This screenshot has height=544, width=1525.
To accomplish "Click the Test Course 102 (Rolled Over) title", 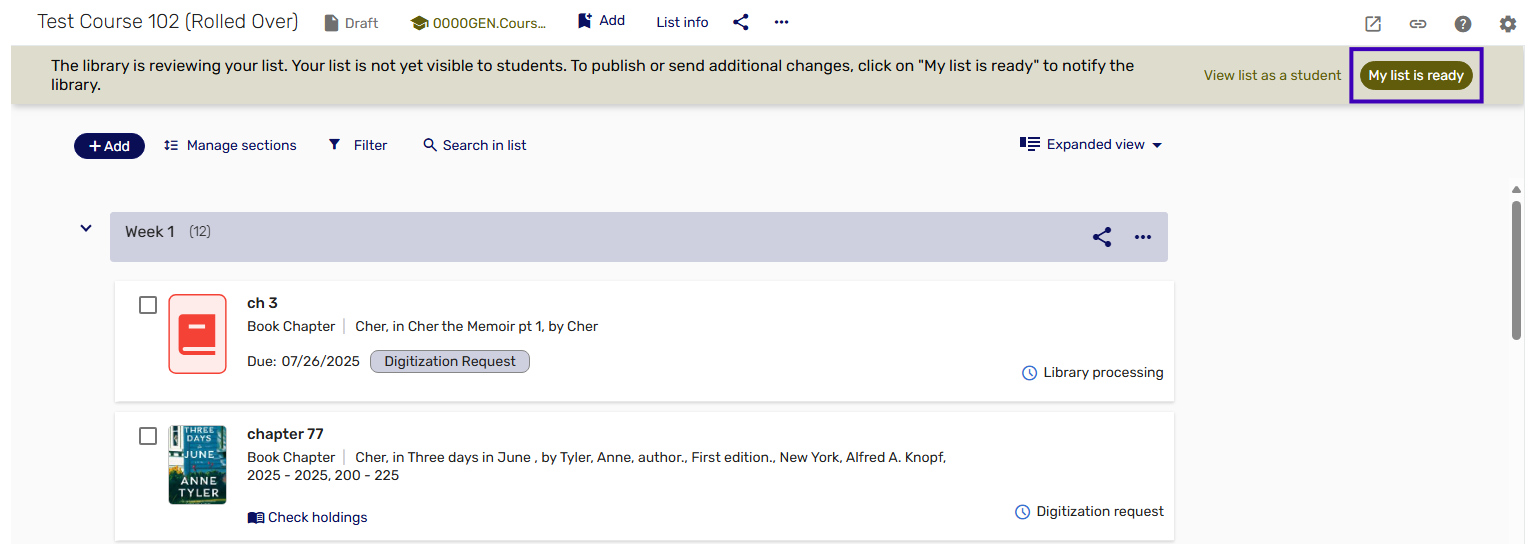I will pyautogui.click(x=168, y=21).
